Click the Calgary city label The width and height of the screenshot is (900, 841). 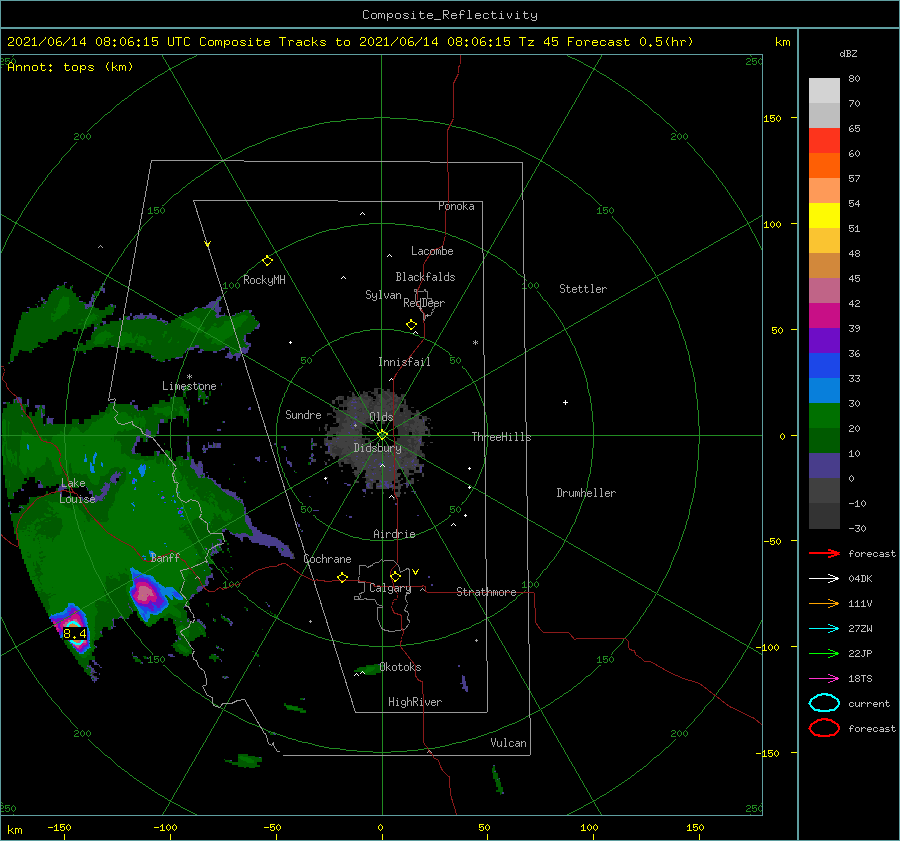[390, 588]
